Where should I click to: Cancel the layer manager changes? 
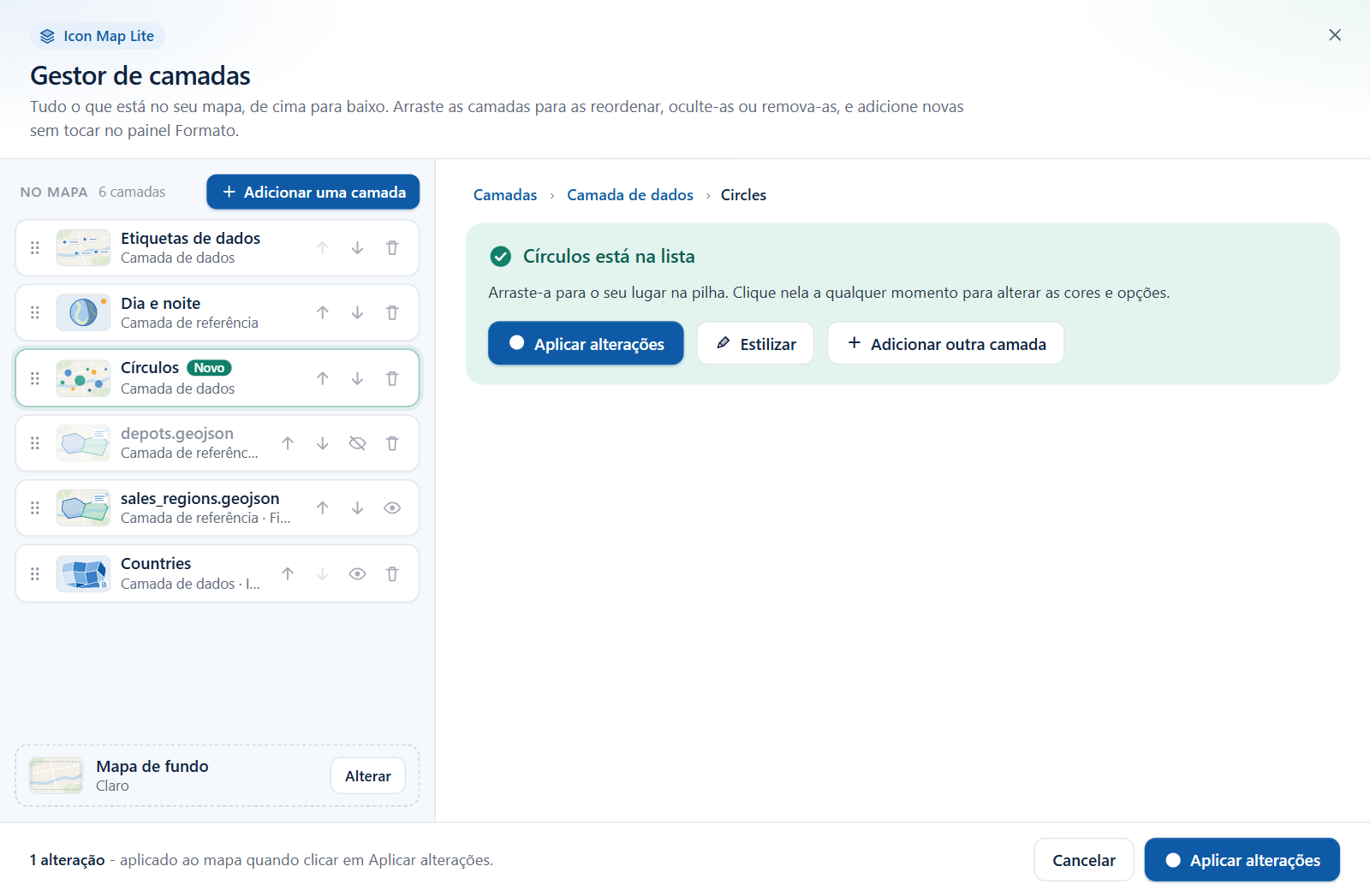[1084, 860]
